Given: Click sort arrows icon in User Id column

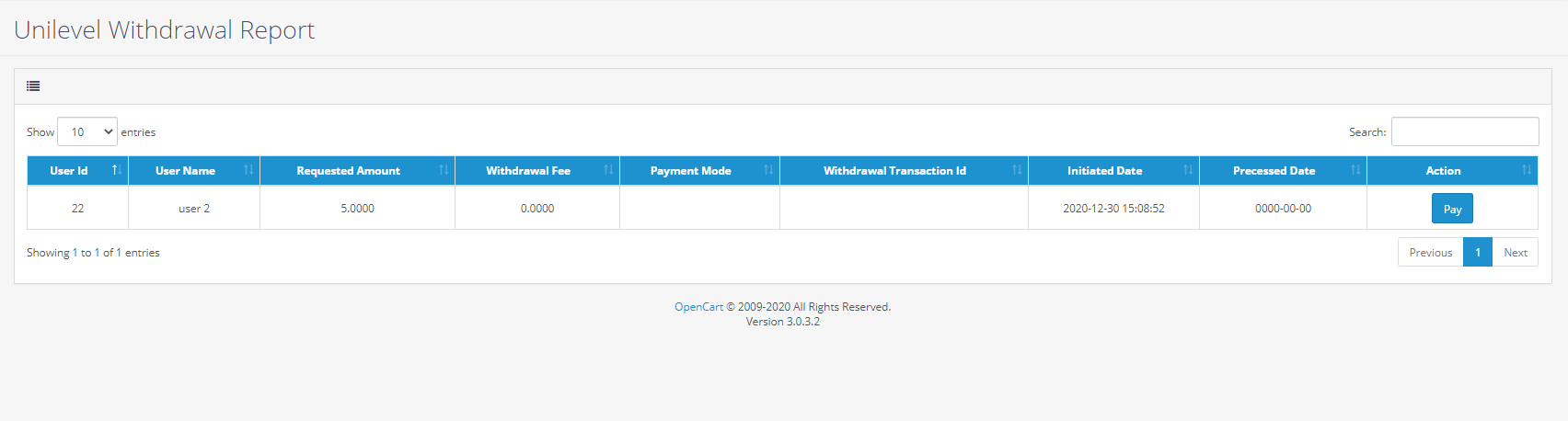Looking at the screenshot, I should (117, 170).
